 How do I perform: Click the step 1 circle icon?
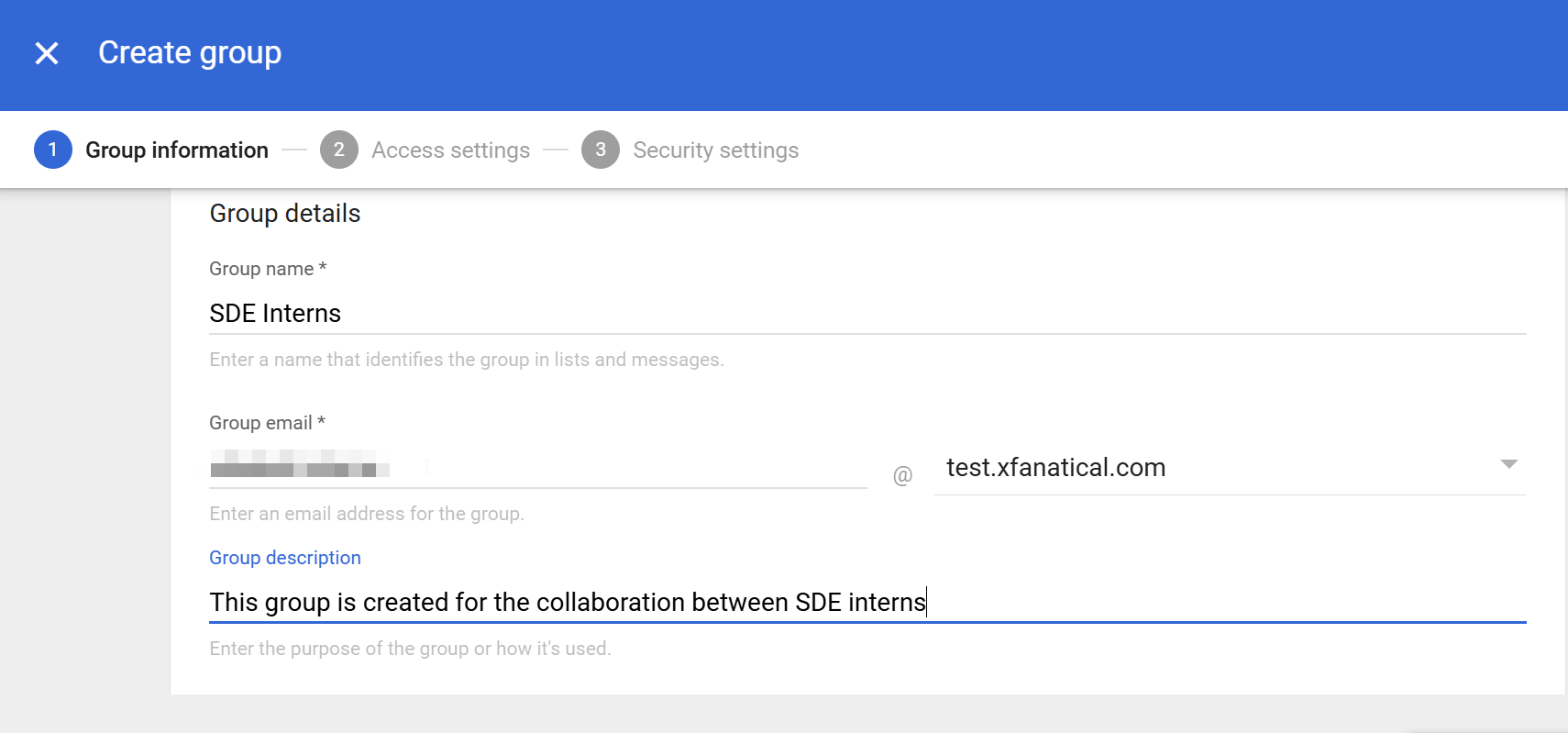click(53, 150)
